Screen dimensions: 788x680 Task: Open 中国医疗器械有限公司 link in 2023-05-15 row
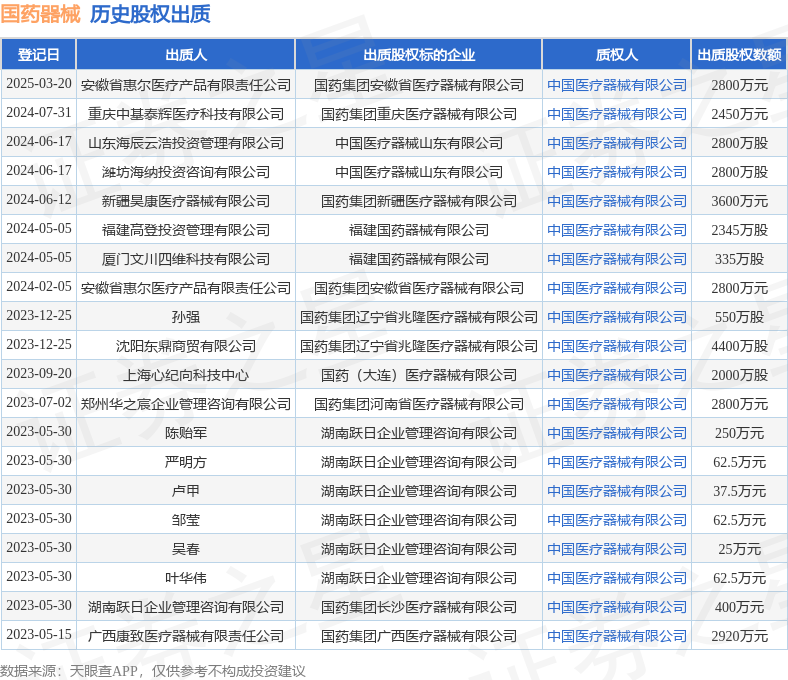(617, 636)
